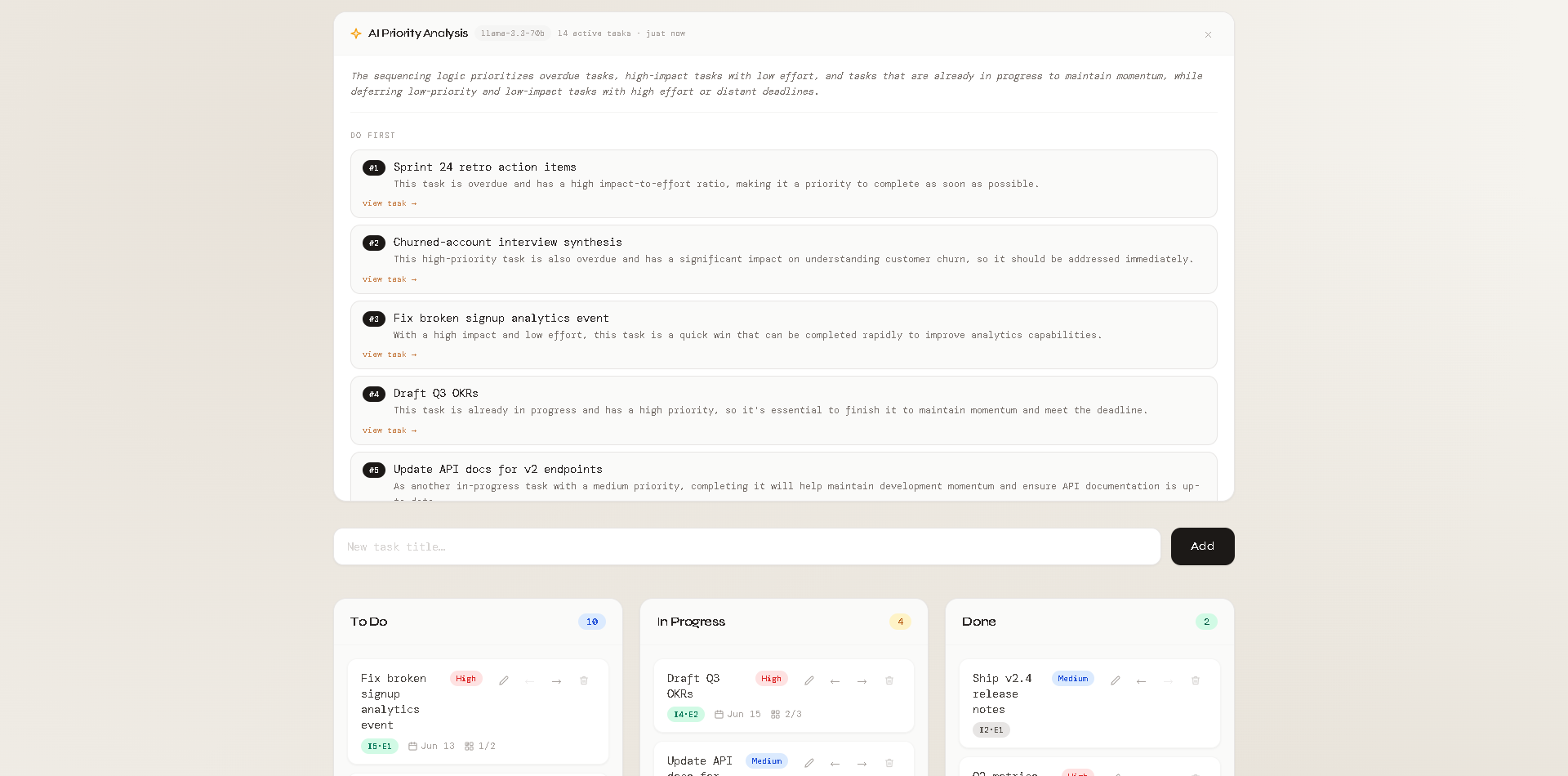The height and width of the screenshot is (776, 1568).
Task: Open view task link for Draft Q3 OKRs
Action: 390,430
